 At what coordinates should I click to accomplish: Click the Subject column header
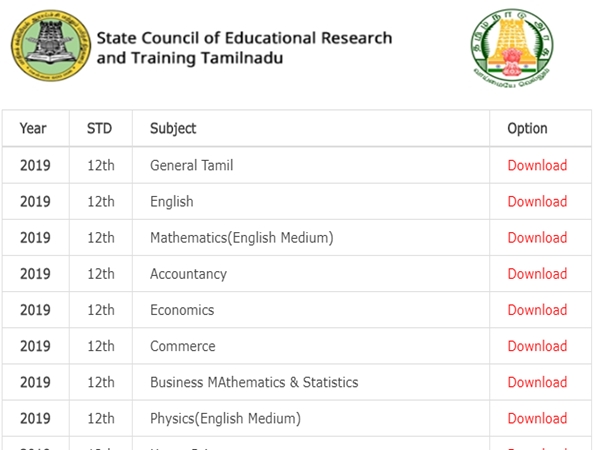tap(173, 128)
